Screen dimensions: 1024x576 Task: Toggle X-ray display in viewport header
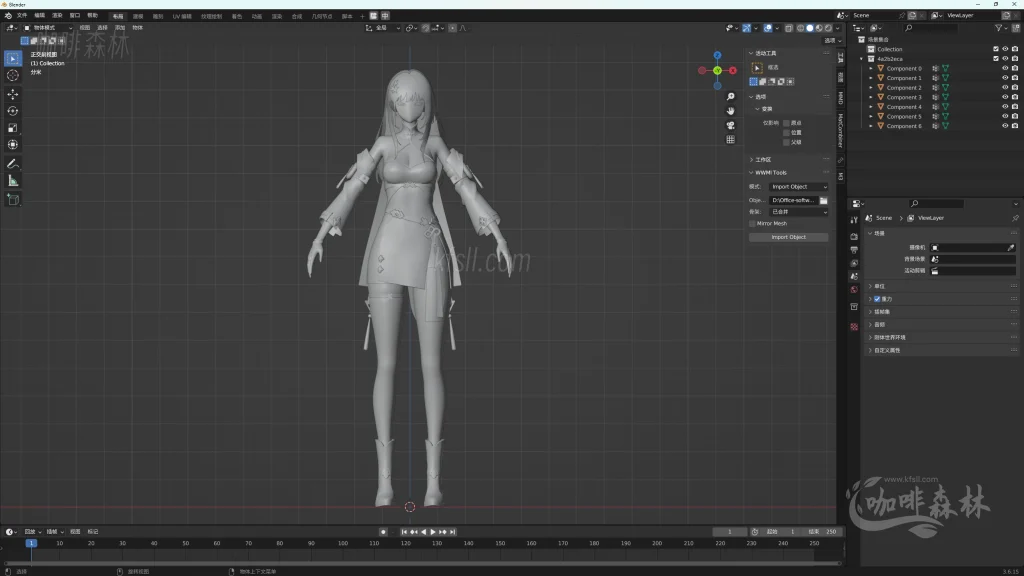(x=789, y=28)
